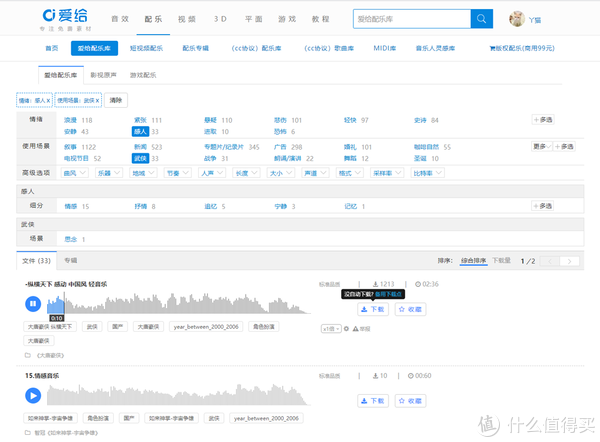Sort results by 下载量

click(x=501, y=260)
